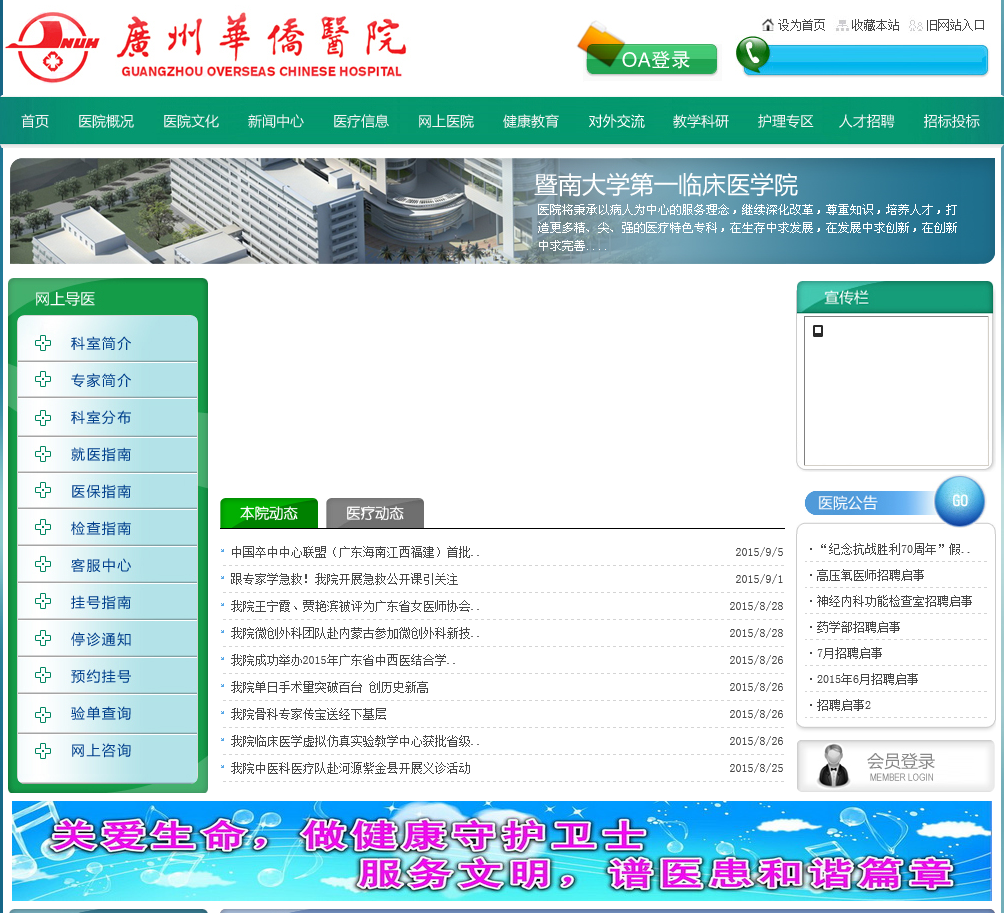This screenshot has height=913, width=1004.
Task: Open news 我院中医科医疗队赴河源 article
Action: pos(351,768)
